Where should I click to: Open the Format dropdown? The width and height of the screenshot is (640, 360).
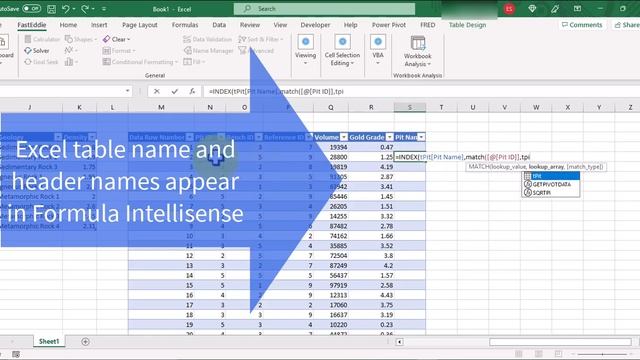(x=119, y=51)
